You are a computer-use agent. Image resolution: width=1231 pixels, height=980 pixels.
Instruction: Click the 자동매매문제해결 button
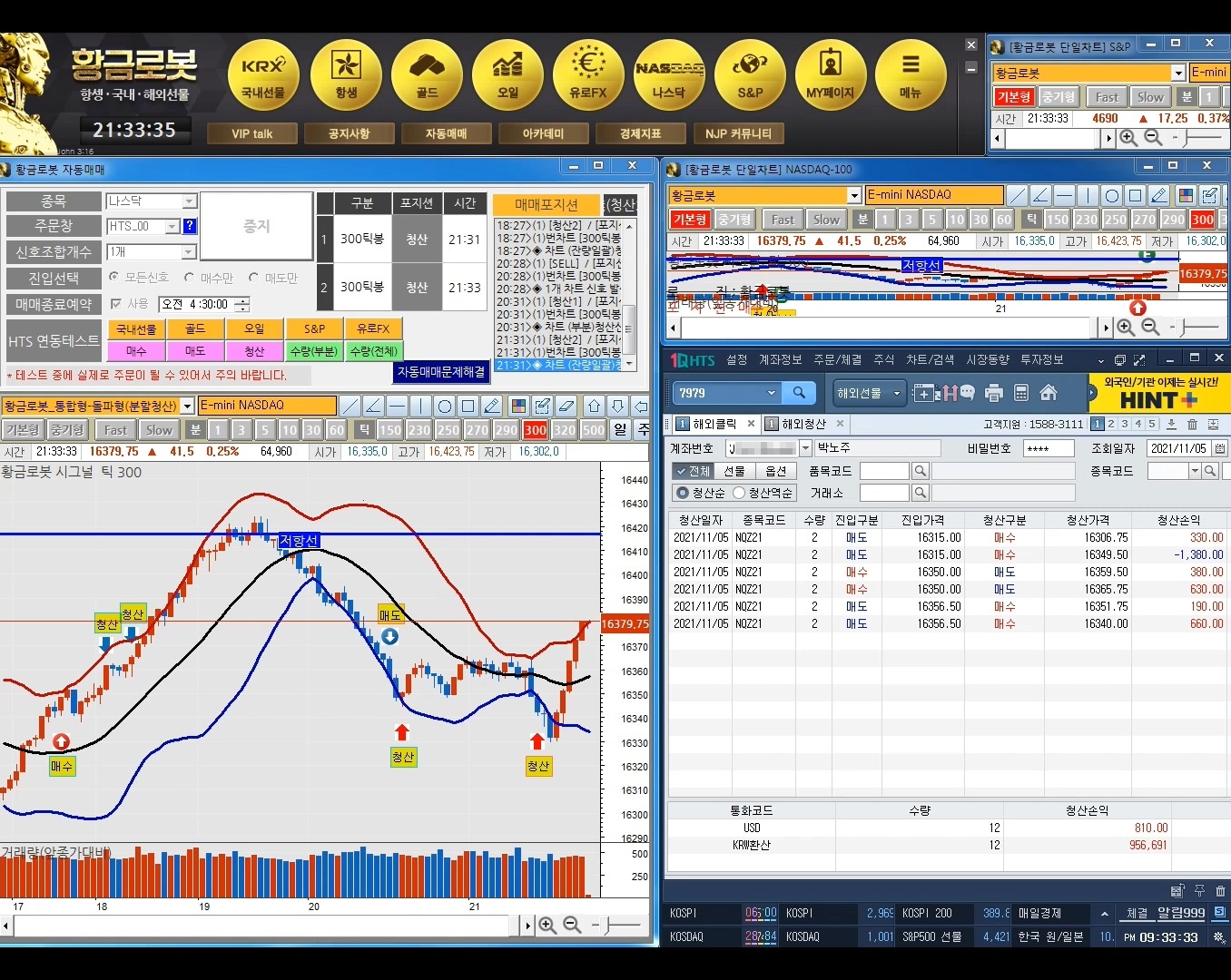(x=441, y=372)
